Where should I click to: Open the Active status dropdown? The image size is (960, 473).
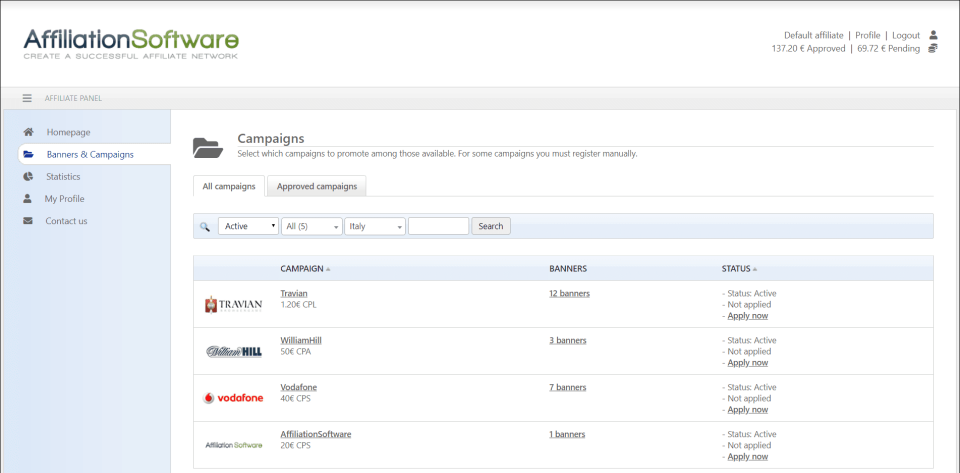(248, 226)
